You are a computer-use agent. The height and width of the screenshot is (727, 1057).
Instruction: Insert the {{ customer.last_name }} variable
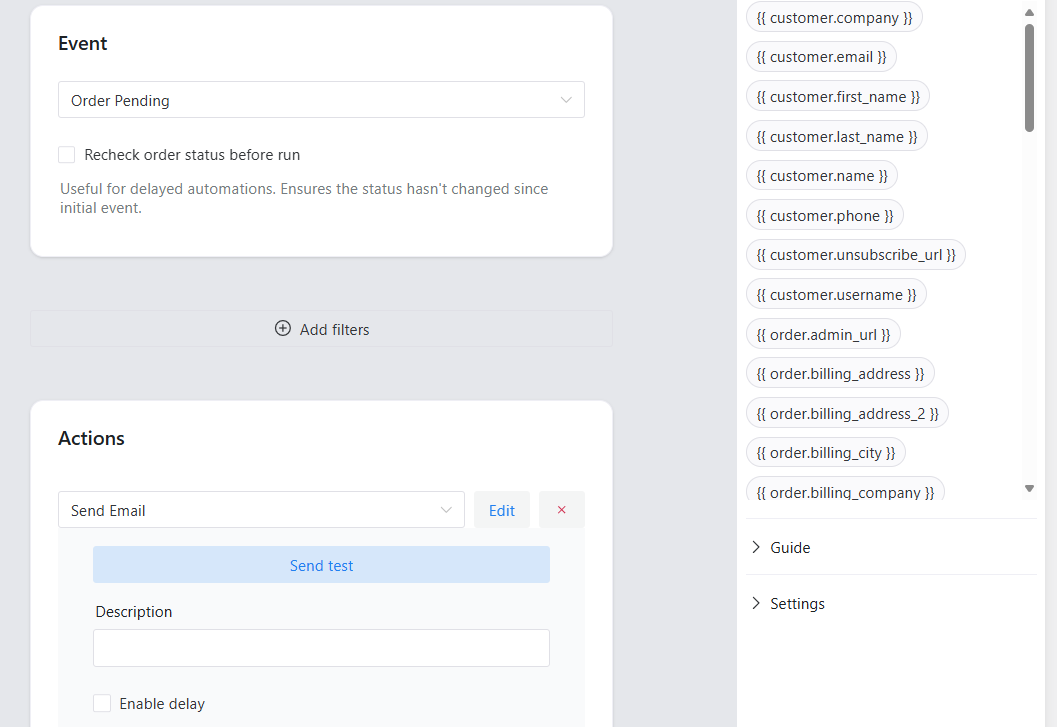tap(837, 136)
